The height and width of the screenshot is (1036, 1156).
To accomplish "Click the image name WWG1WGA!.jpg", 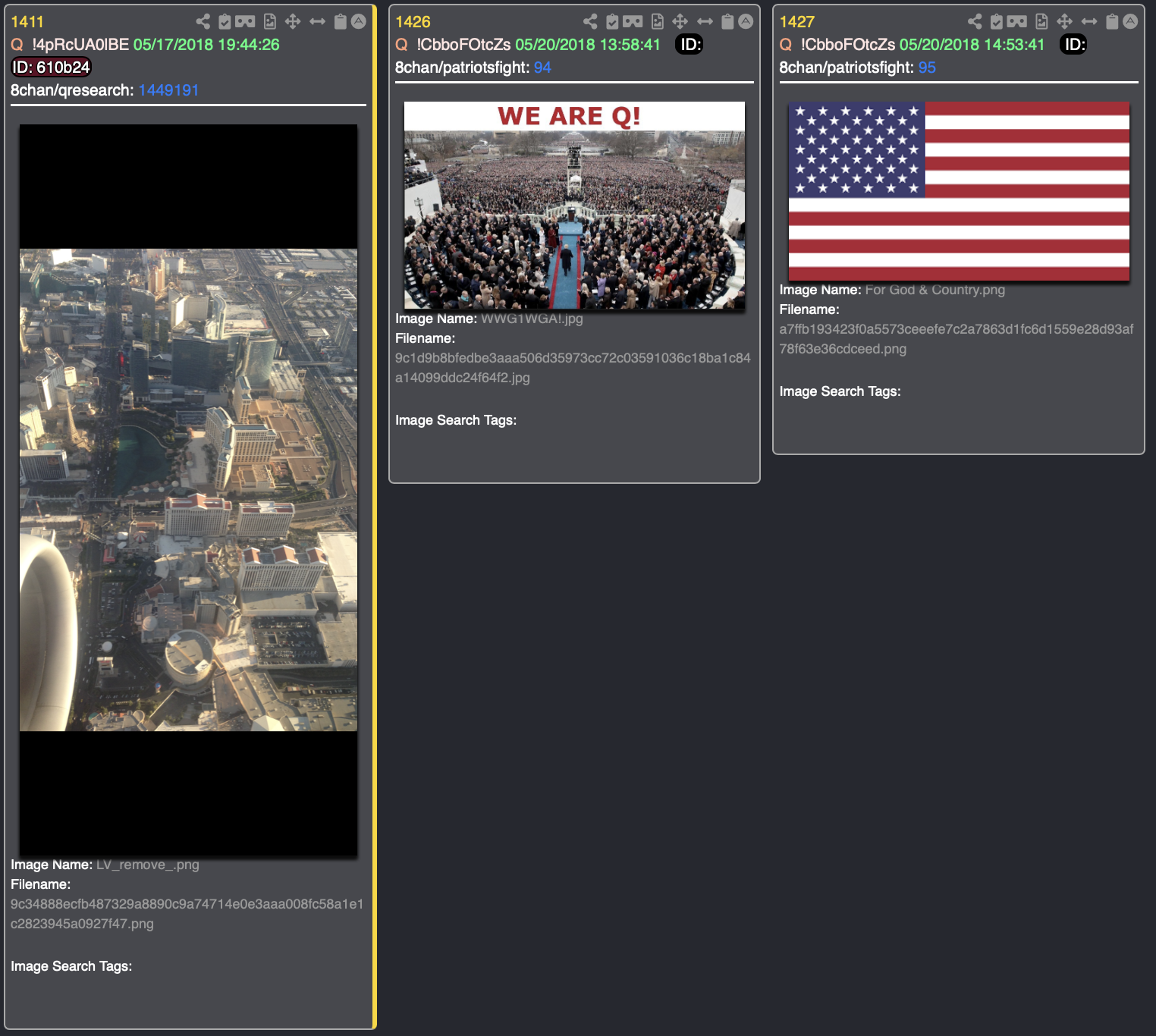I will coord(532,319).
